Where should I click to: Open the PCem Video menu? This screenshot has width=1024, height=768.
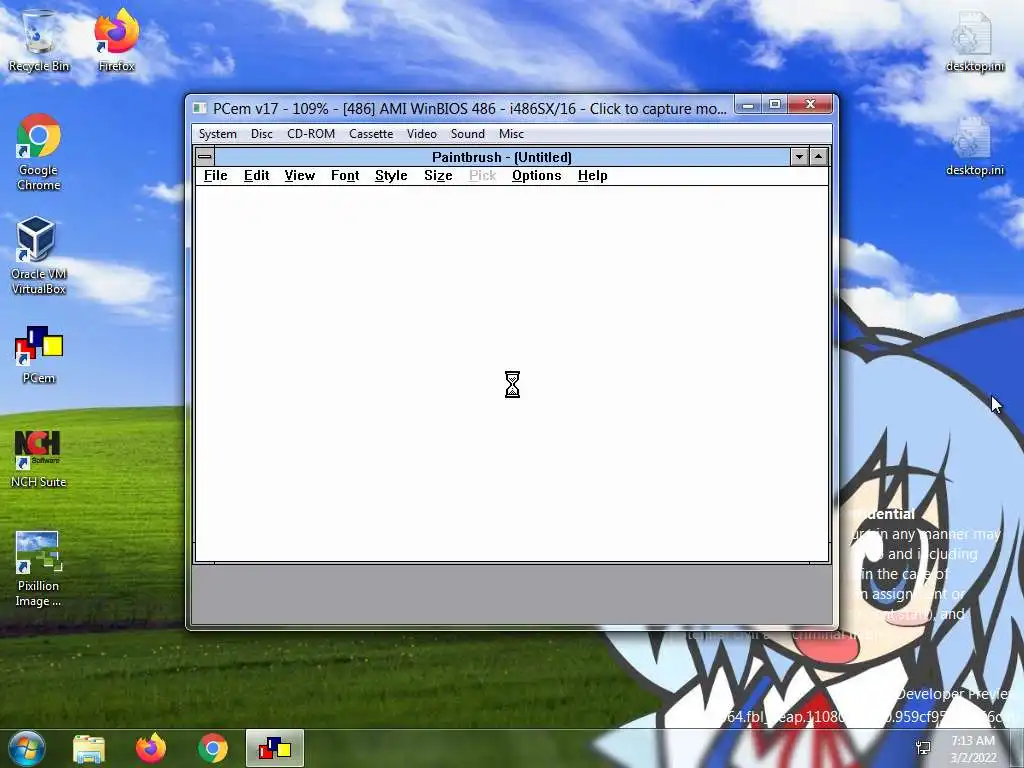(421, 134)
